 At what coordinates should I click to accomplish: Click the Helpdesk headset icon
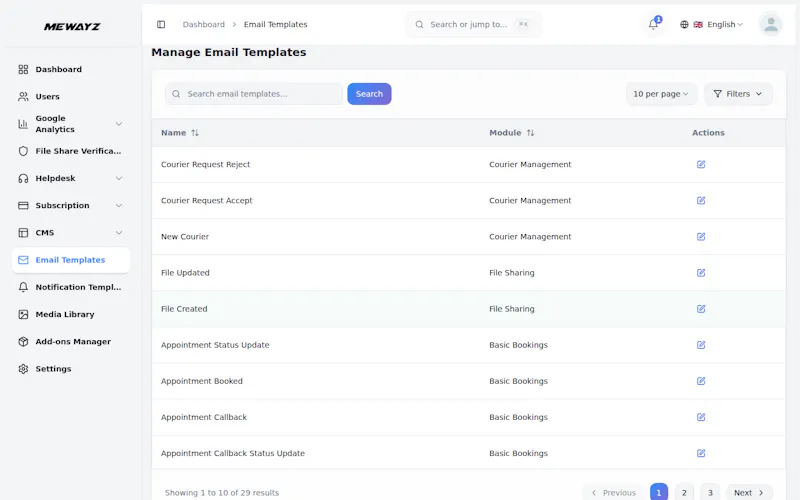pyautogui.click(x=23, y=178)
